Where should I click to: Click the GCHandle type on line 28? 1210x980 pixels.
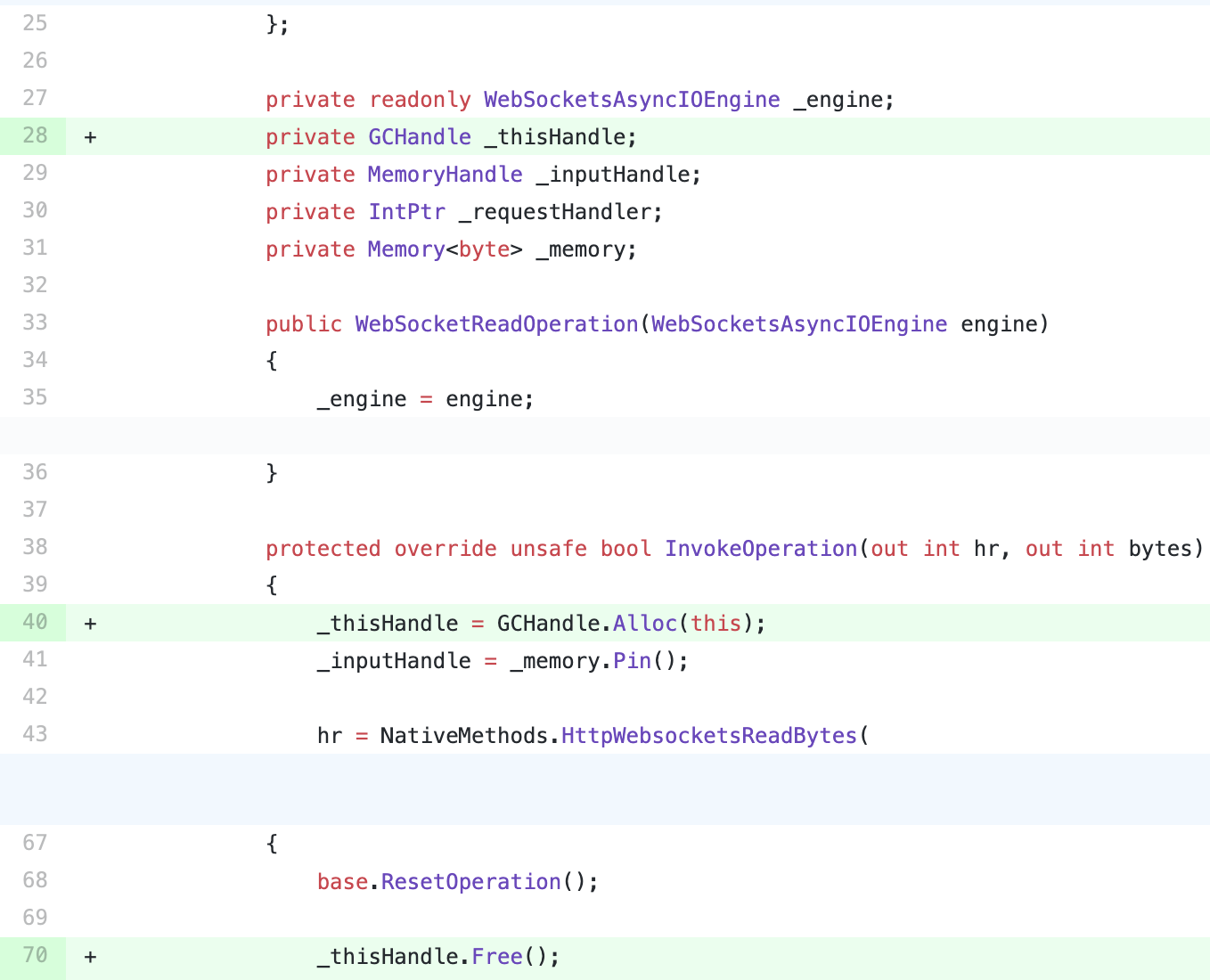420,137
